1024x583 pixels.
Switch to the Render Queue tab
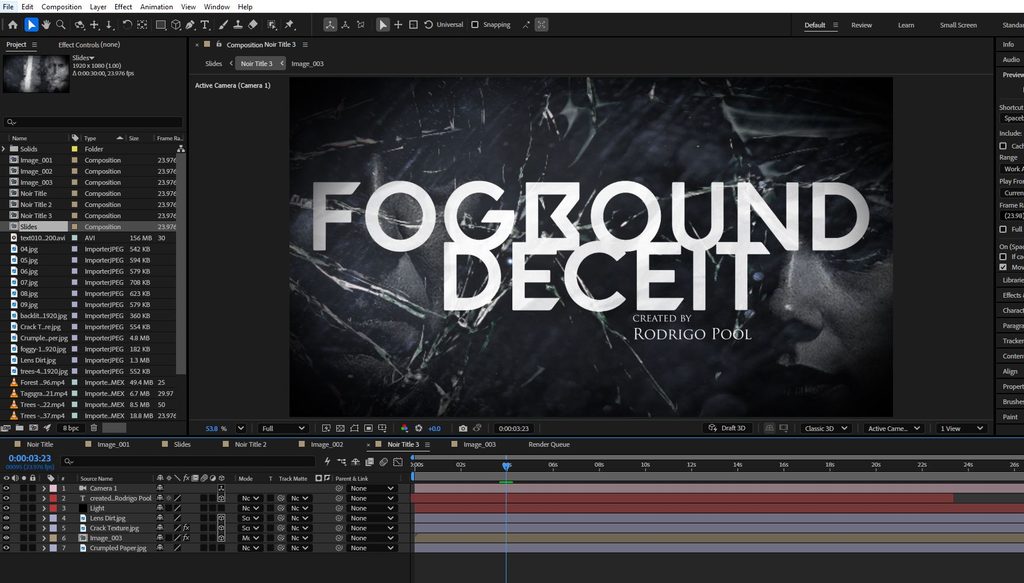click(549, 445)
